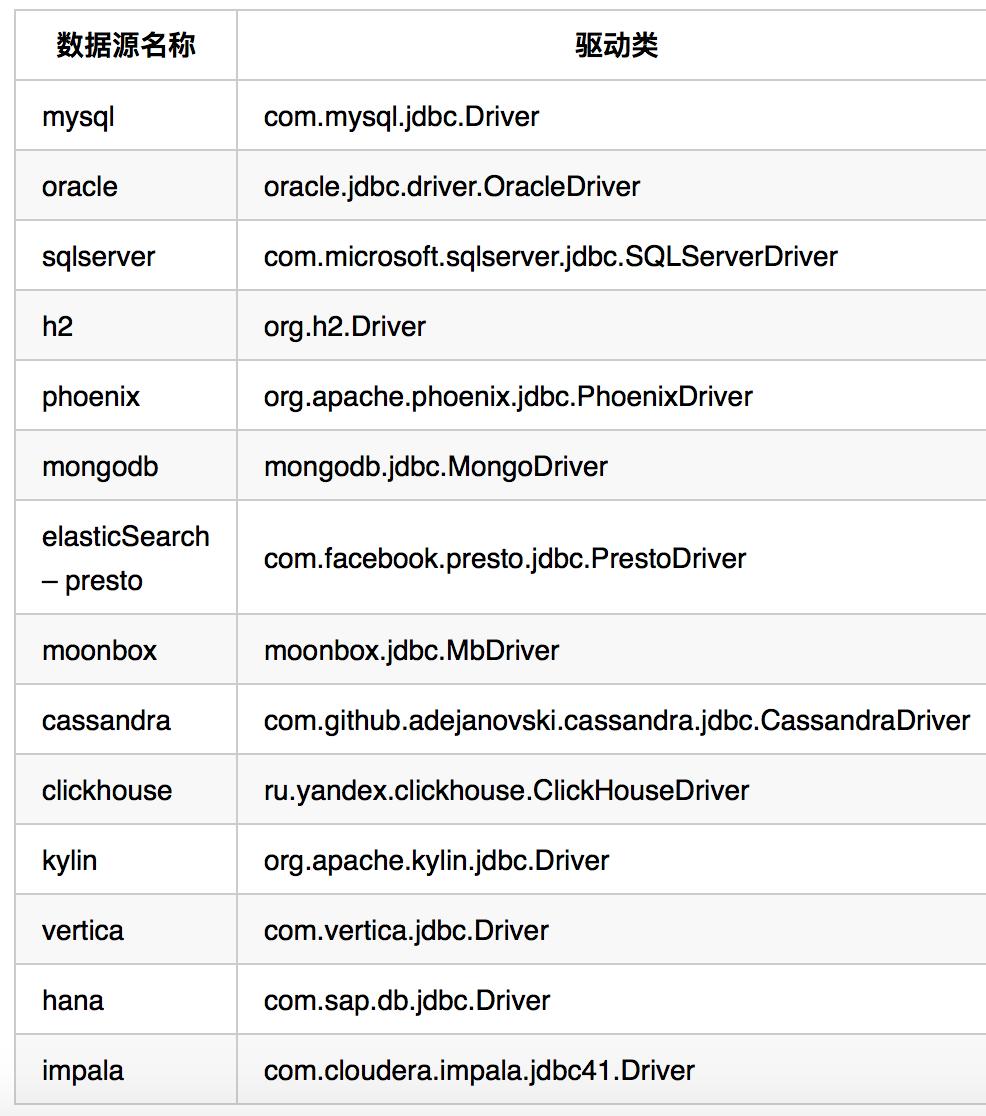
Task: Click oracle.jdbc.driver.OracleDriver class text
Action: pyautogui.click(x=452, y=187)
